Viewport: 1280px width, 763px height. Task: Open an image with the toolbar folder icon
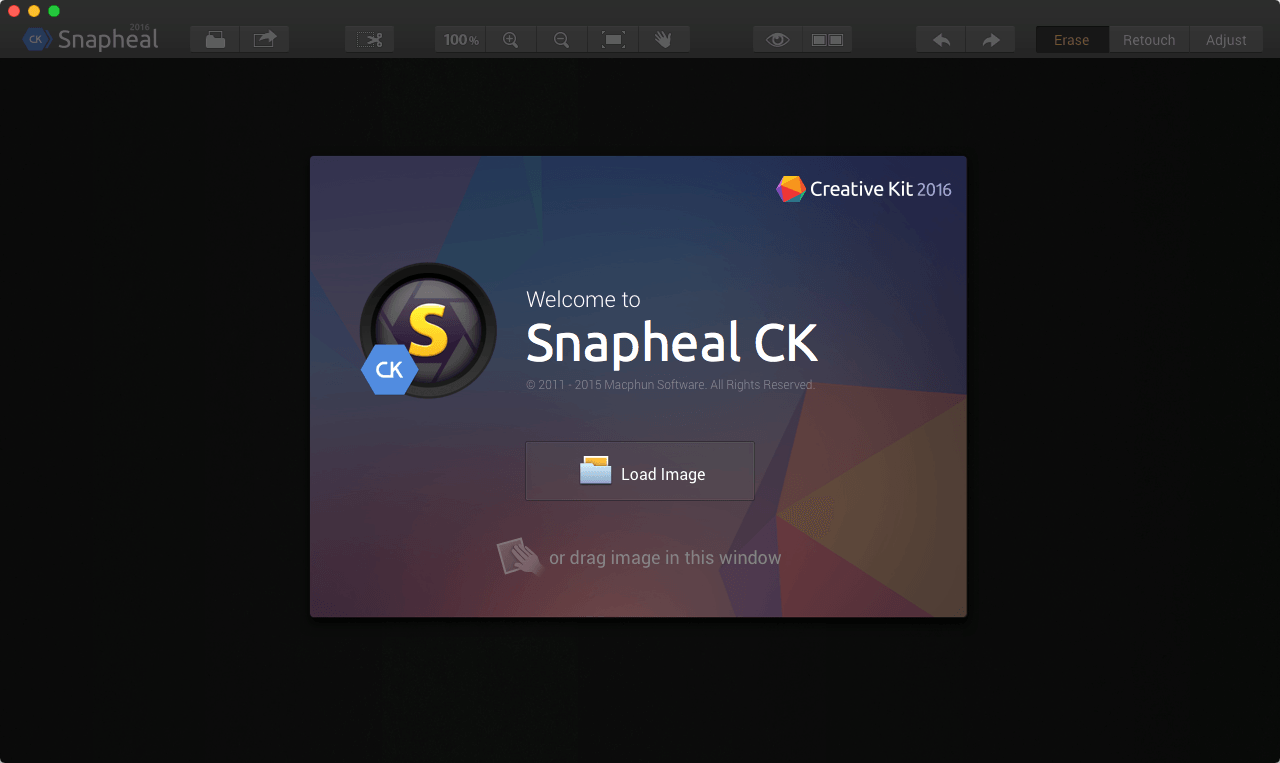pos(215,40)
